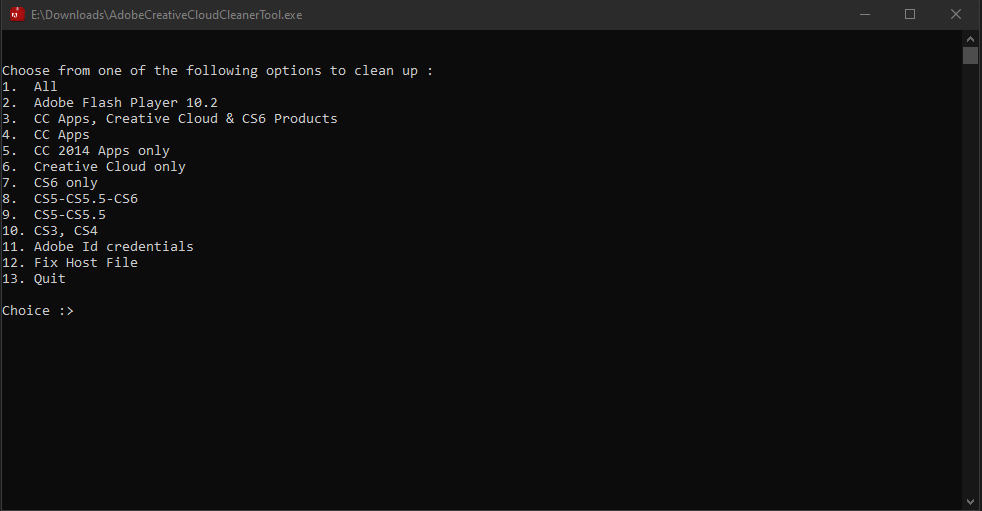Click the 'CC 2014 Apps only' line

coord(86,151)
